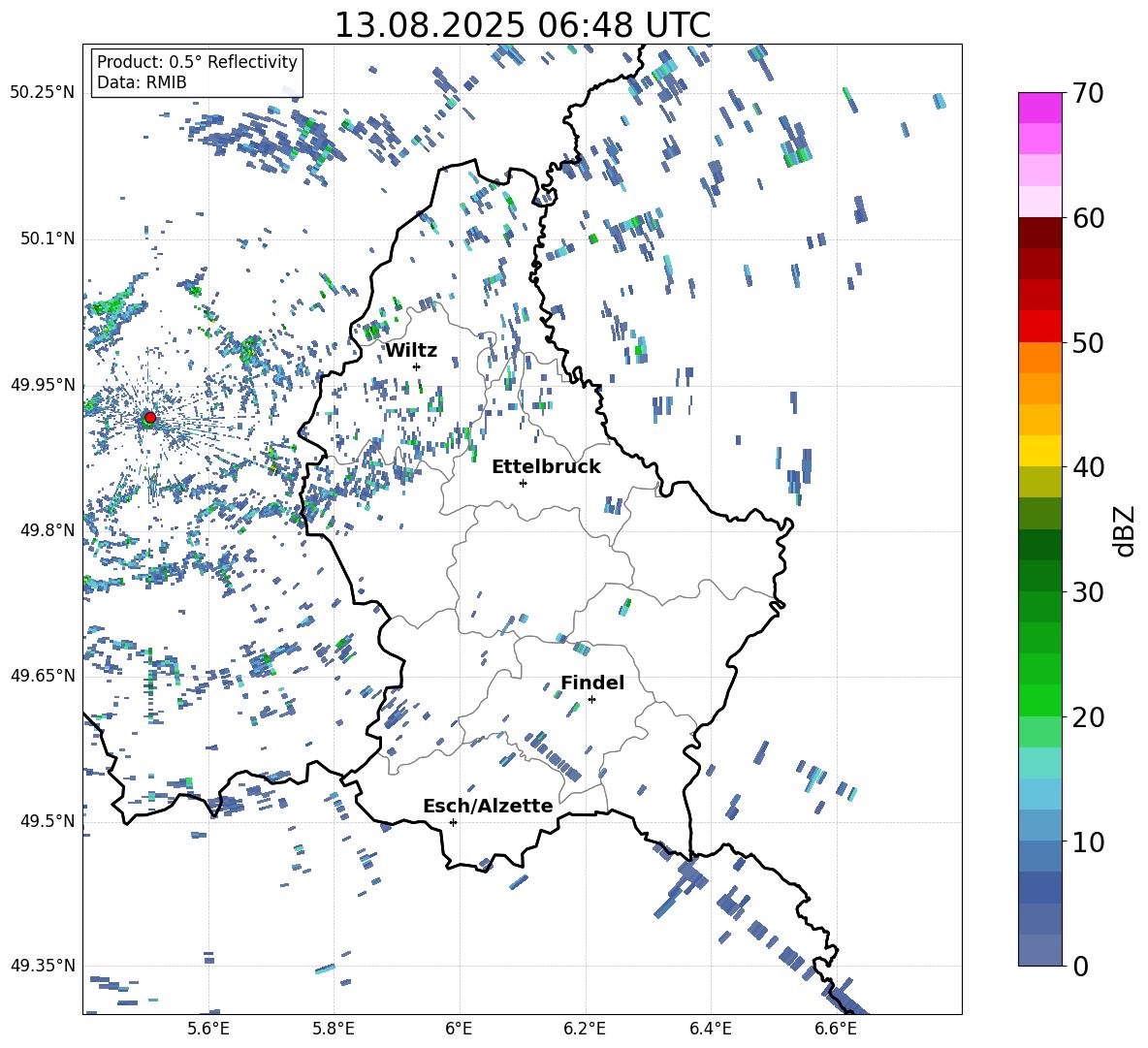The height and width of the screenshot is (1048, 1148).
Task: Click the 50.25°N latitude label
Action: coord(43,93)
